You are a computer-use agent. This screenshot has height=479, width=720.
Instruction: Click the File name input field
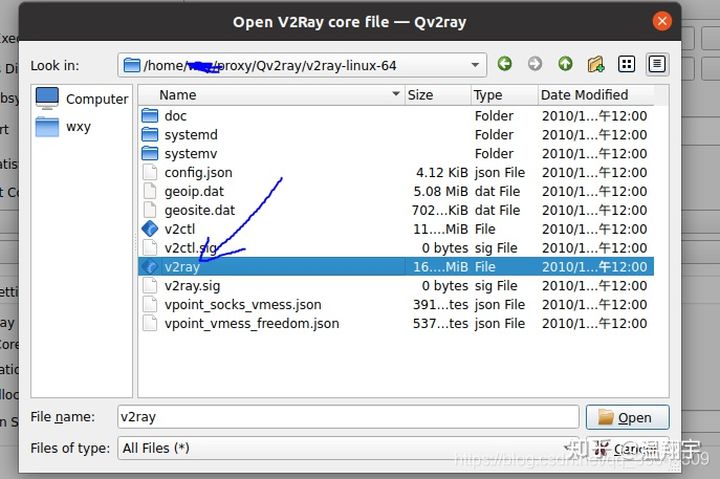pyautogui.click(x=348, y=417)
